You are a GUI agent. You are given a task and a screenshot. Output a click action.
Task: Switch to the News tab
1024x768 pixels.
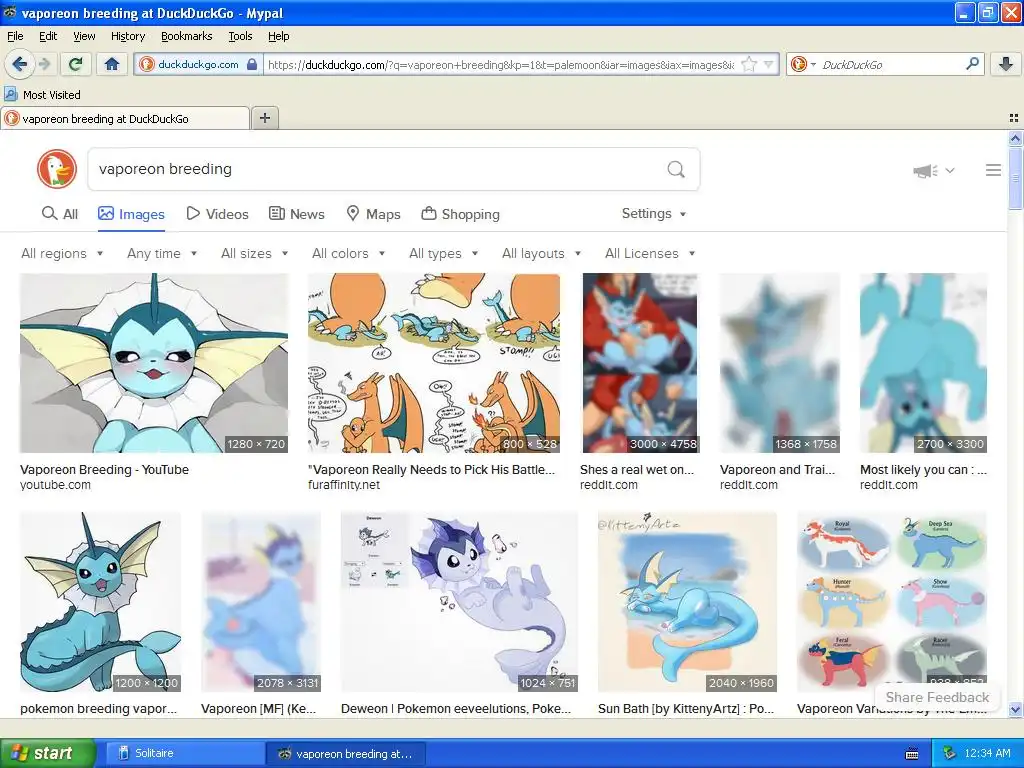click(x=296, y=214)
